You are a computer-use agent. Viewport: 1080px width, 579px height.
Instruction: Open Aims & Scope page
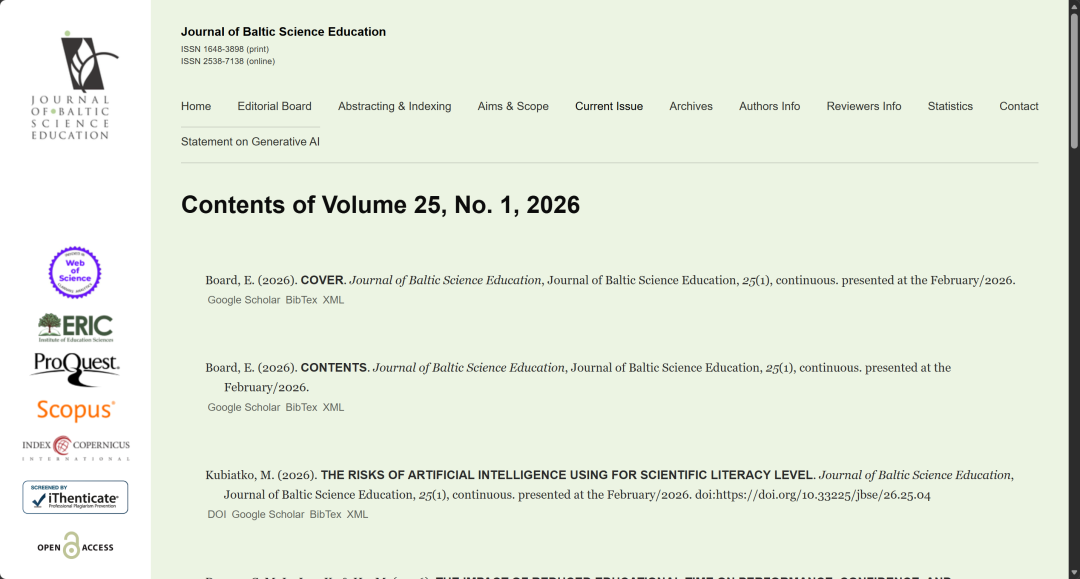(513, 106)
